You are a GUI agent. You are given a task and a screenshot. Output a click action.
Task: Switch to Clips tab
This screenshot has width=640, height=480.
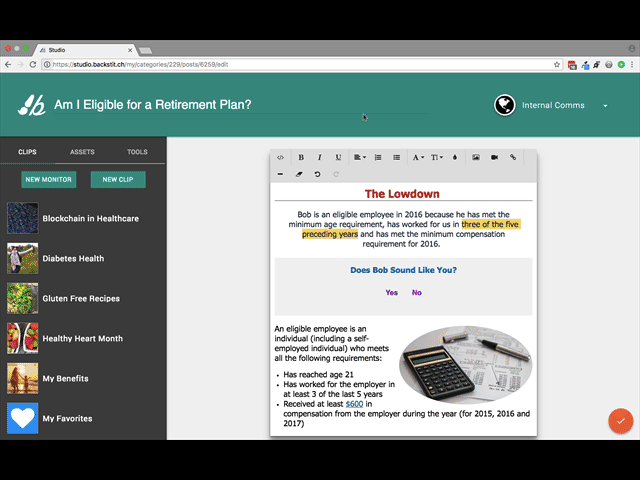click(x=27, y=152)
